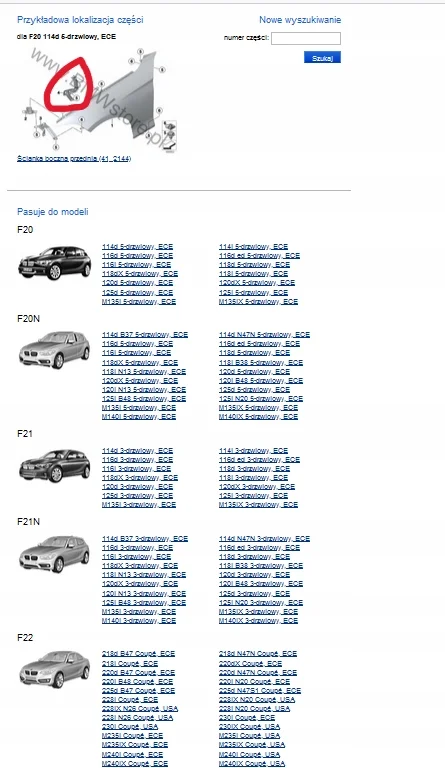Screen dimensions: 445x768
Task: Open the M140iX 3-drzwiowy, ECE link
Action: [x=258, y=621]
